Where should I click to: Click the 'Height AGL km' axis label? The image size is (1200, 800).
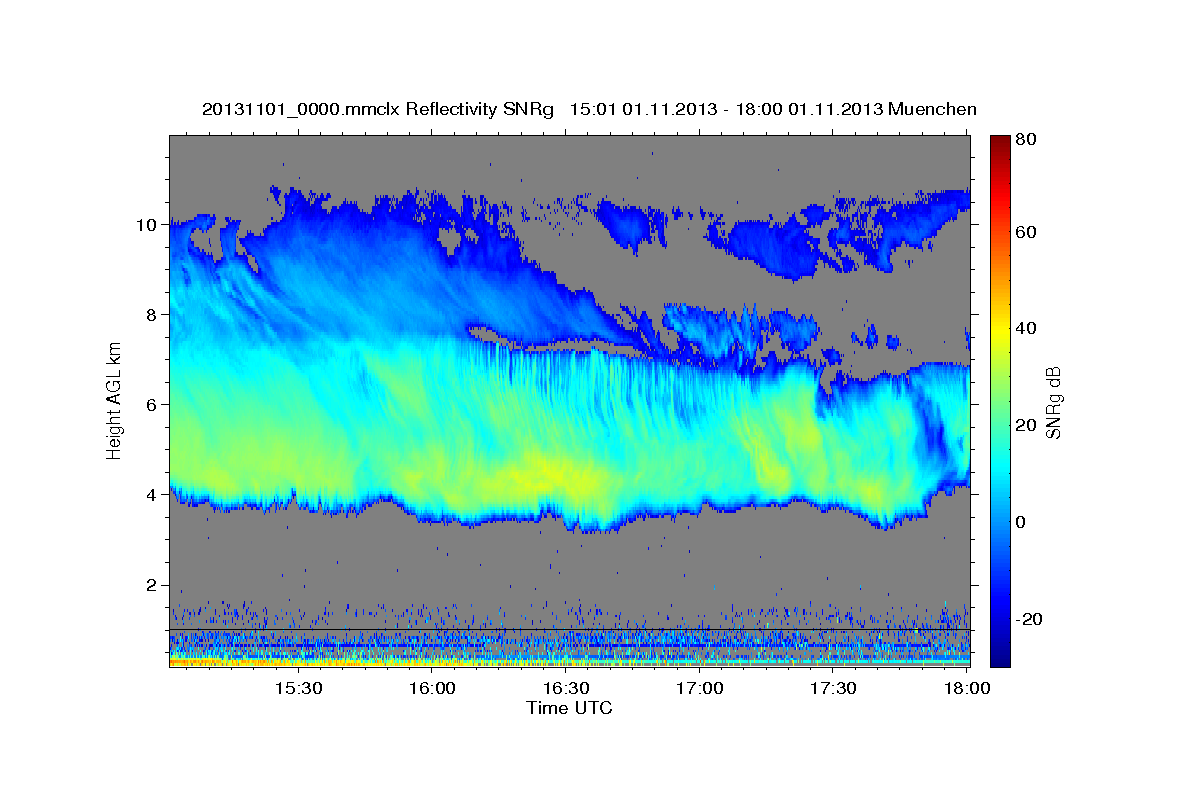(x=114, y=401)
